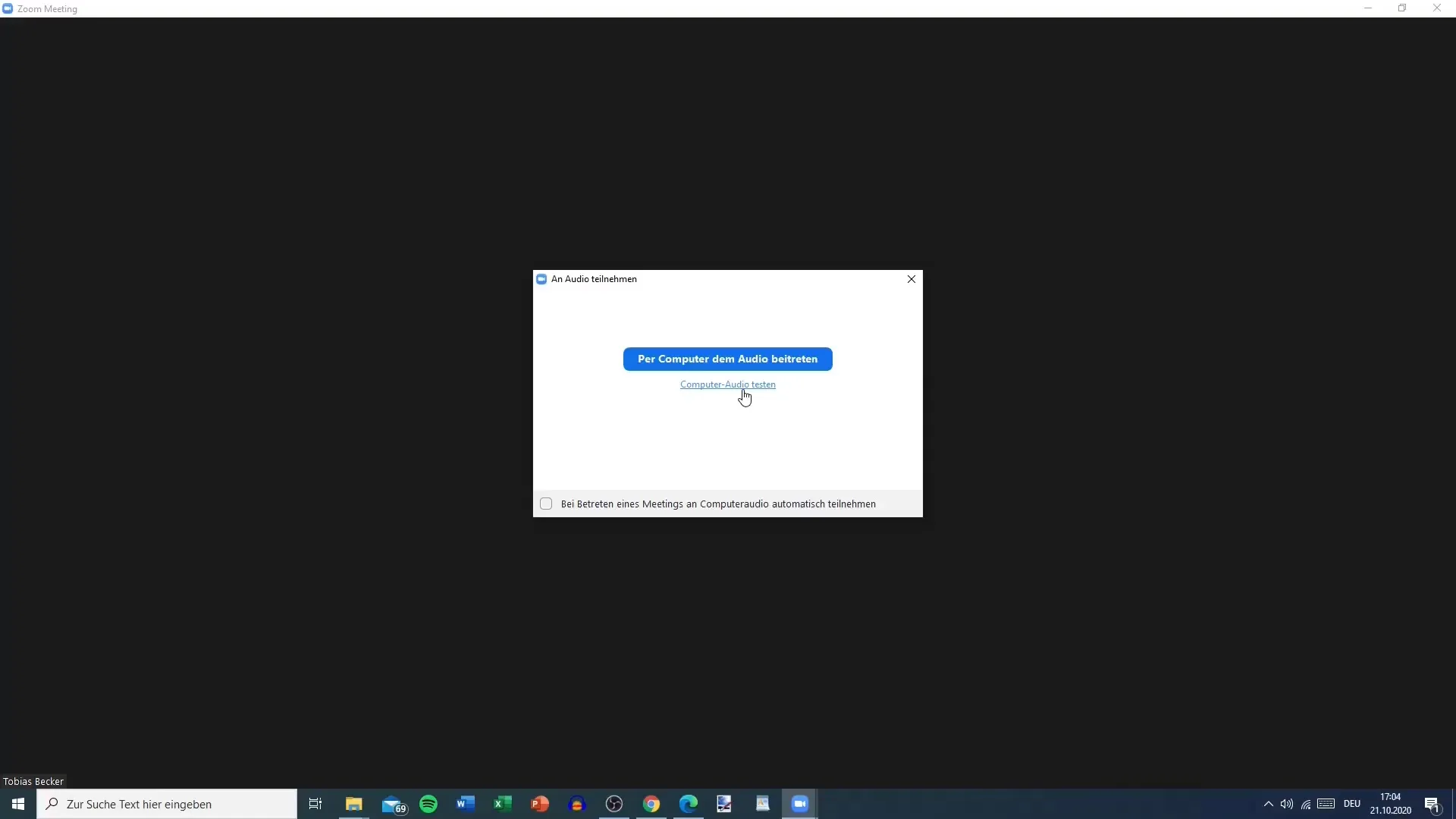Open Microsoft Edge from the taskbar

689,804
